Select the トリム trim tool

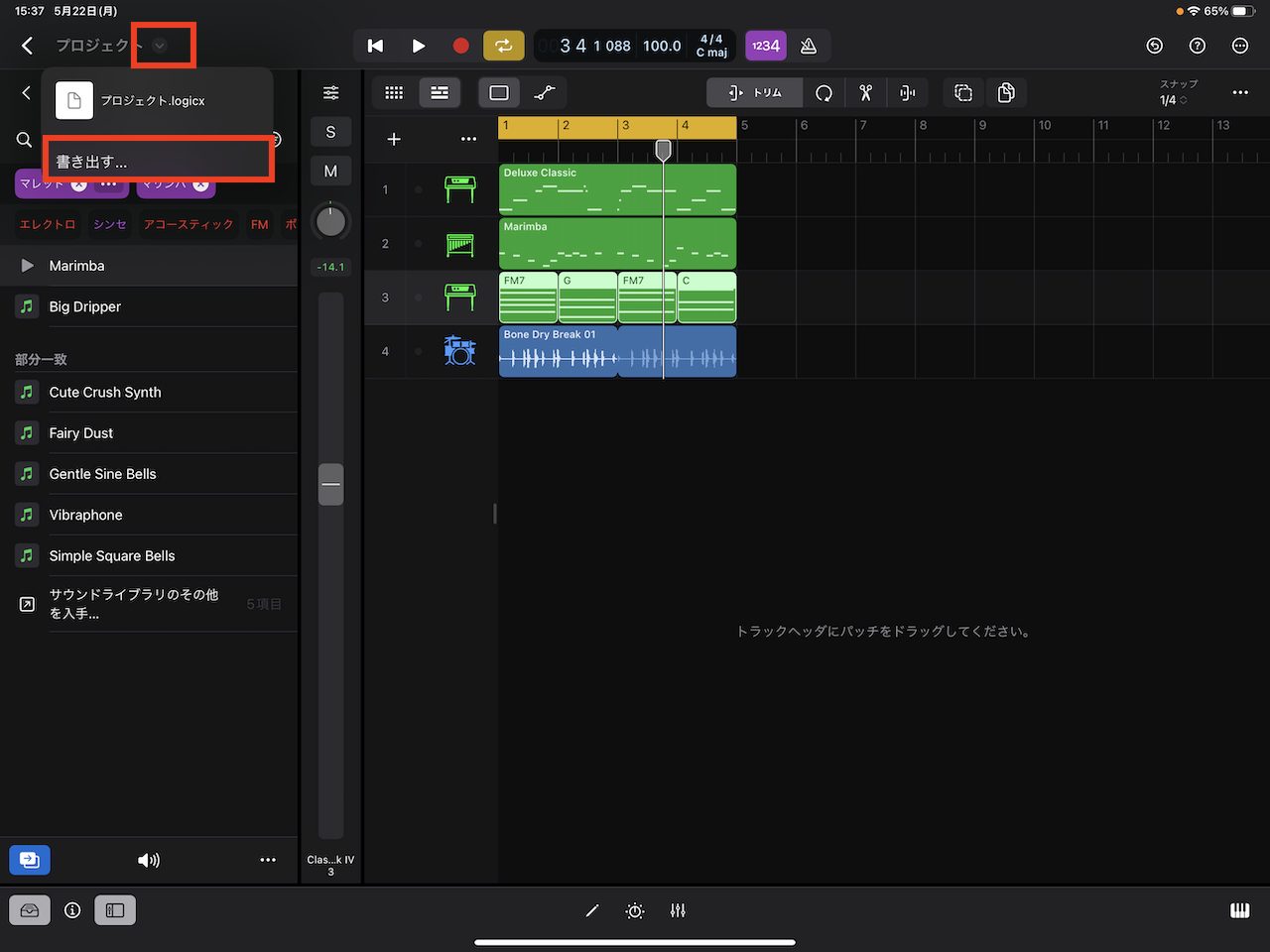[755, 92]
